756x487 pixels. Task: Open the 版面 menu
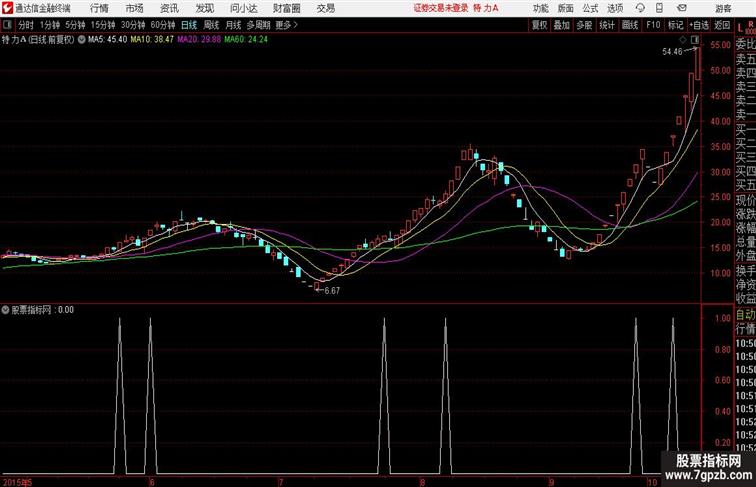[566, 8]
